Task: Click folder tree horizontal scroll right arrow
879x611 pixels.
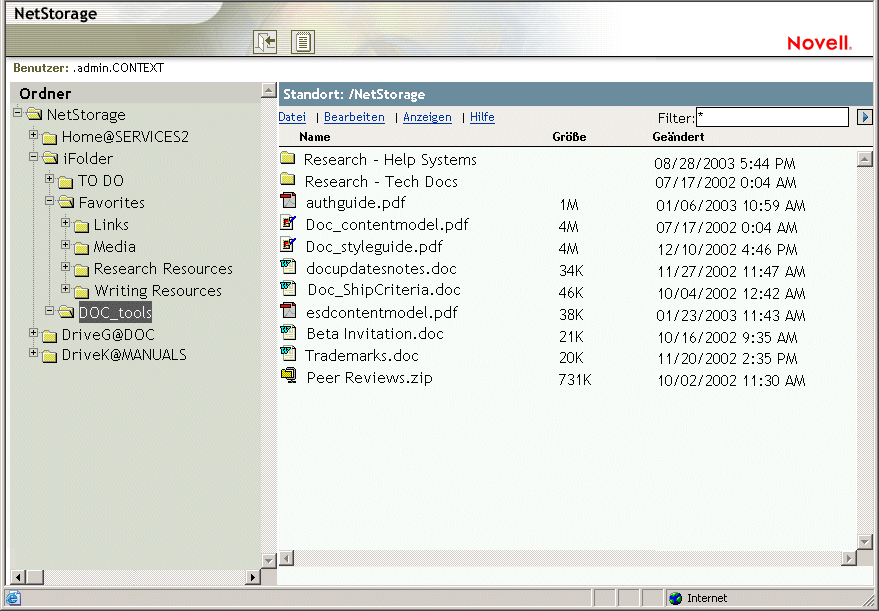Action: [252, 577]
